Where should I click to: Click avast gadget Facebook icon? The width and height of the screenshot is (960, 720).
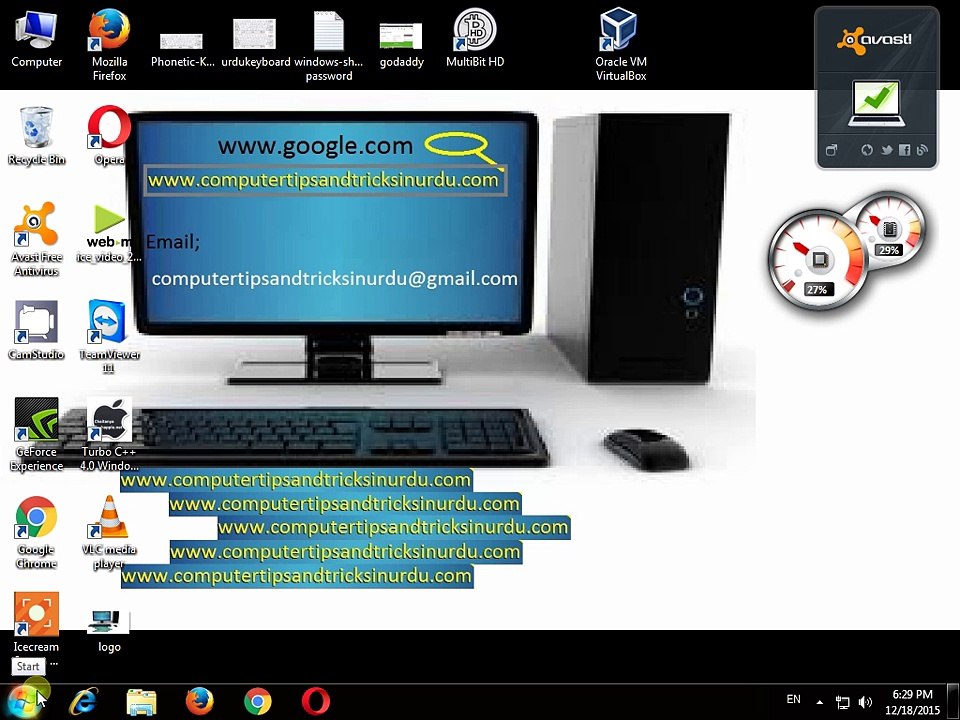tap(904, 150)
